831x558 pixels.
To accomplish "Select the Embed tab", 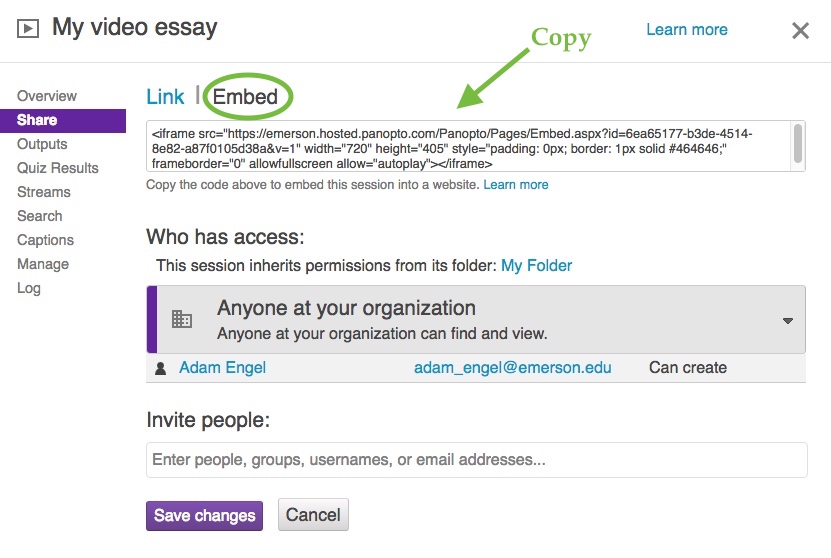I will point(245,97).
